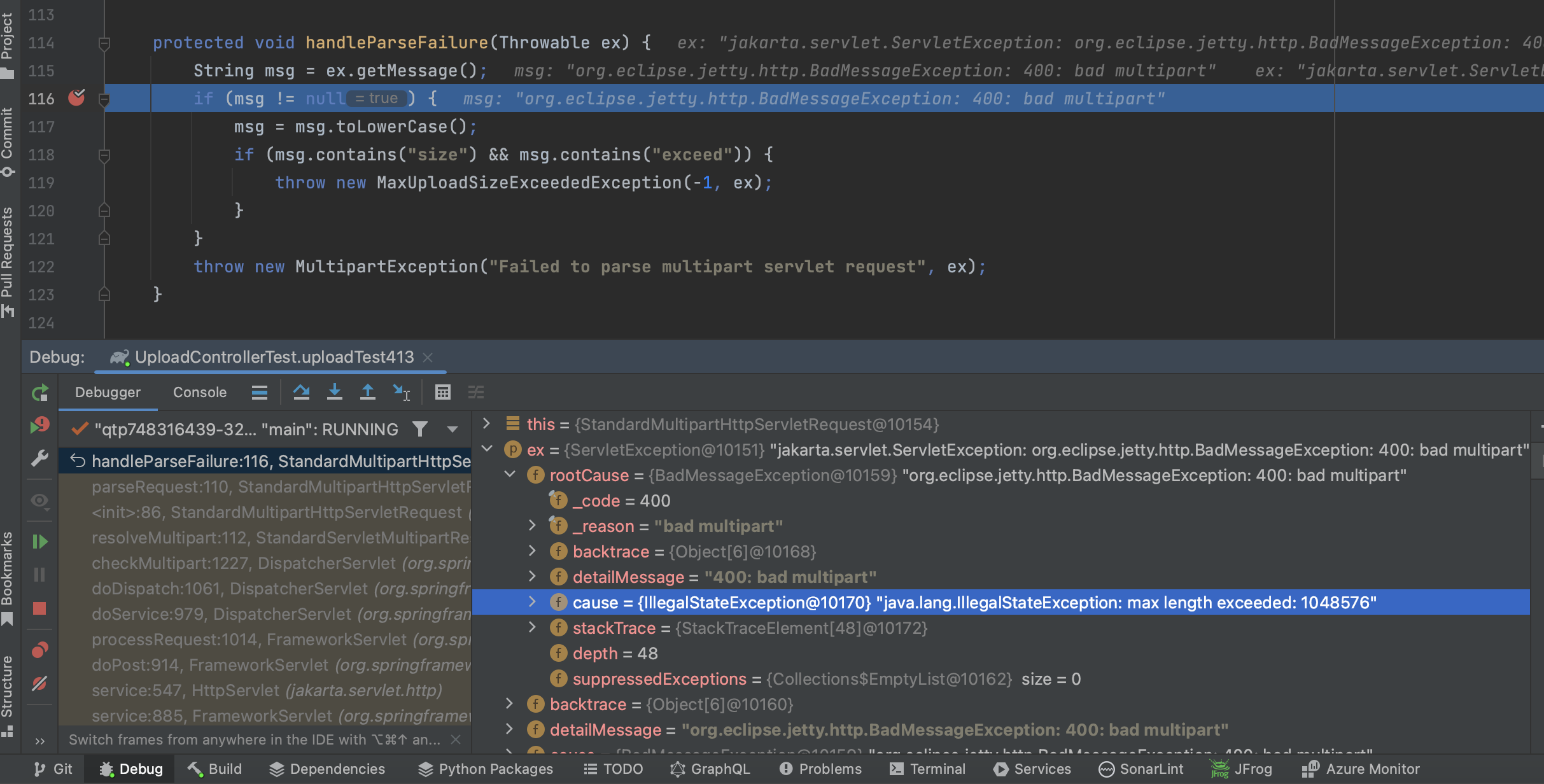Expand rootCause backtrace Object[6]@10168
This screenshot has width=1544, height=784.
coord(533,551)
